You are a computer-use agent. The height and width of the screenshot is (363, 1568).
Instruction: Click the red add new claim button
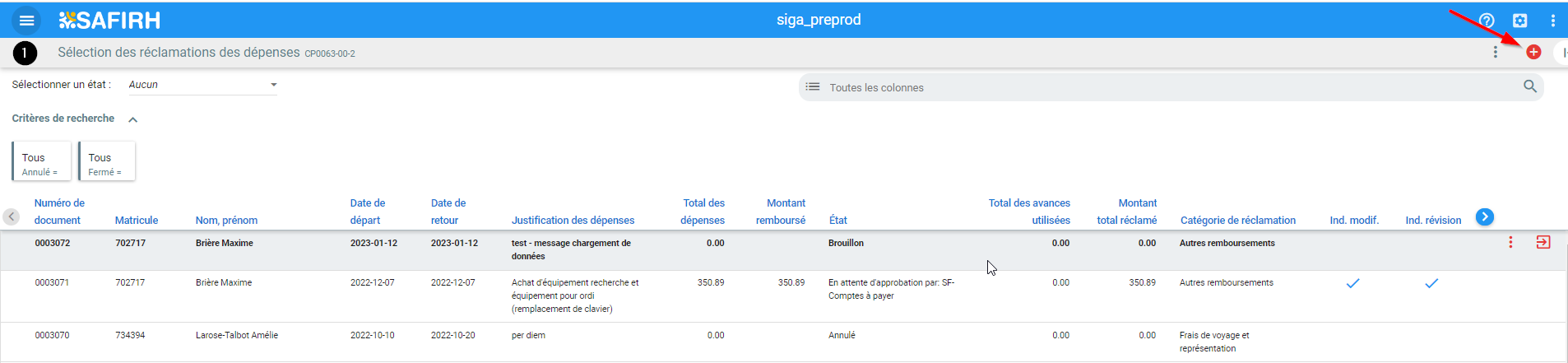[x=1533, y=52]
